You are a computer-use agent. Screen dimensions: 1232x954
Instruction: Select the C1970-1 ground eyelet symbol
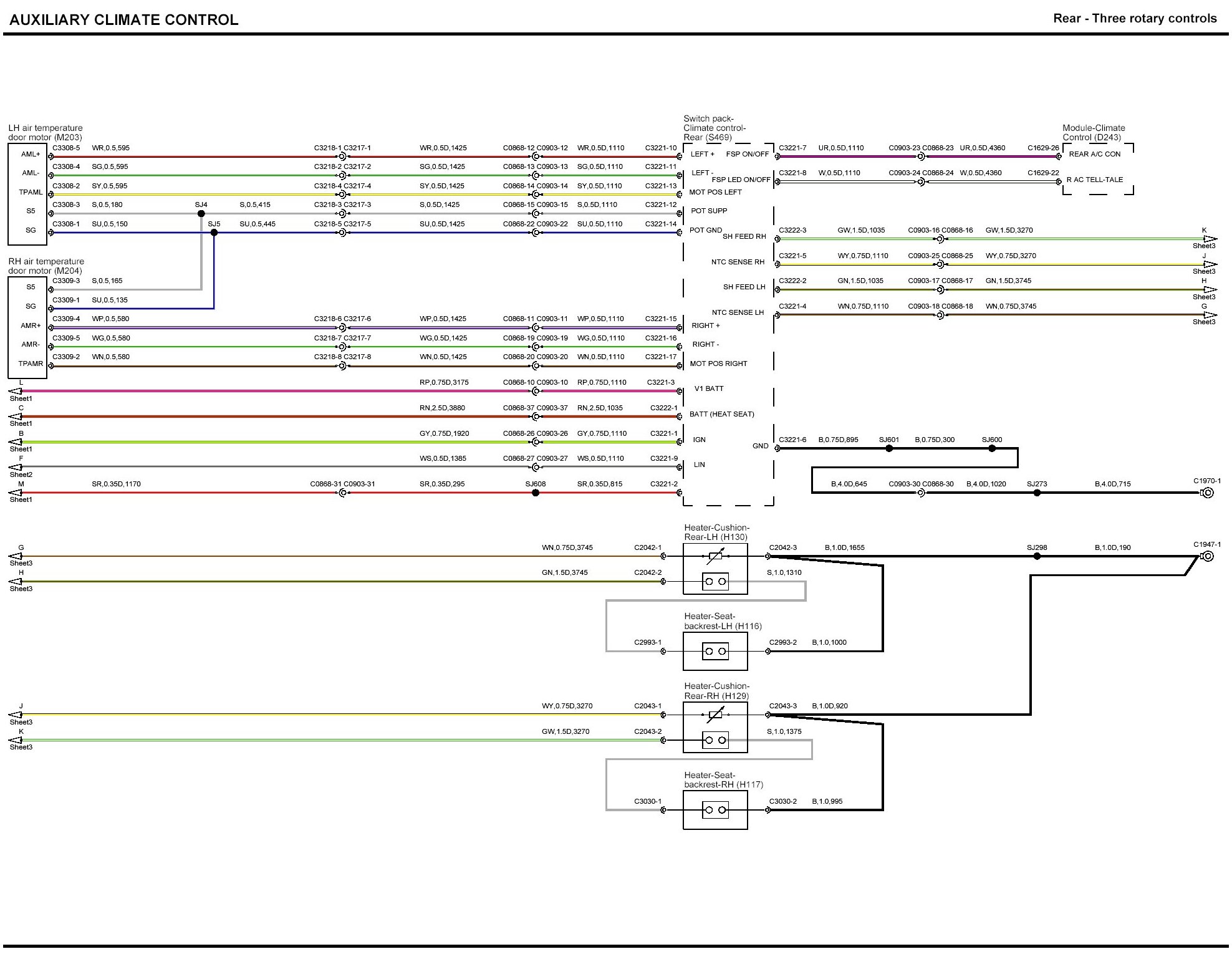pos(1207,493)
